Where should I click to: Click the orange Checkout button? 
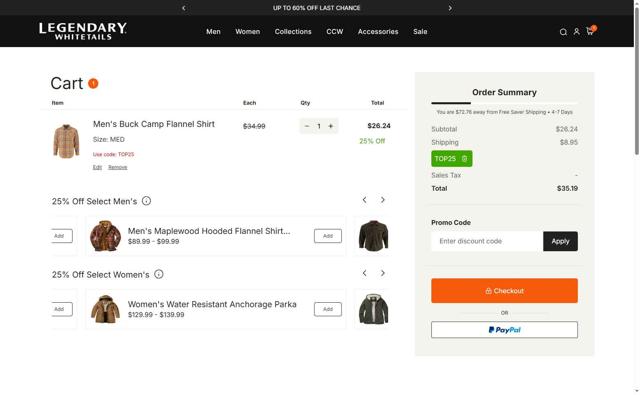click(504, 291)
